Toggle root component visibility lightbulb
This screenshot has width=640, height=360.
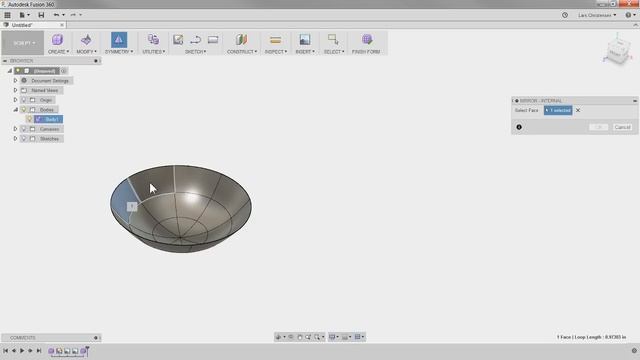click(18, 71)
